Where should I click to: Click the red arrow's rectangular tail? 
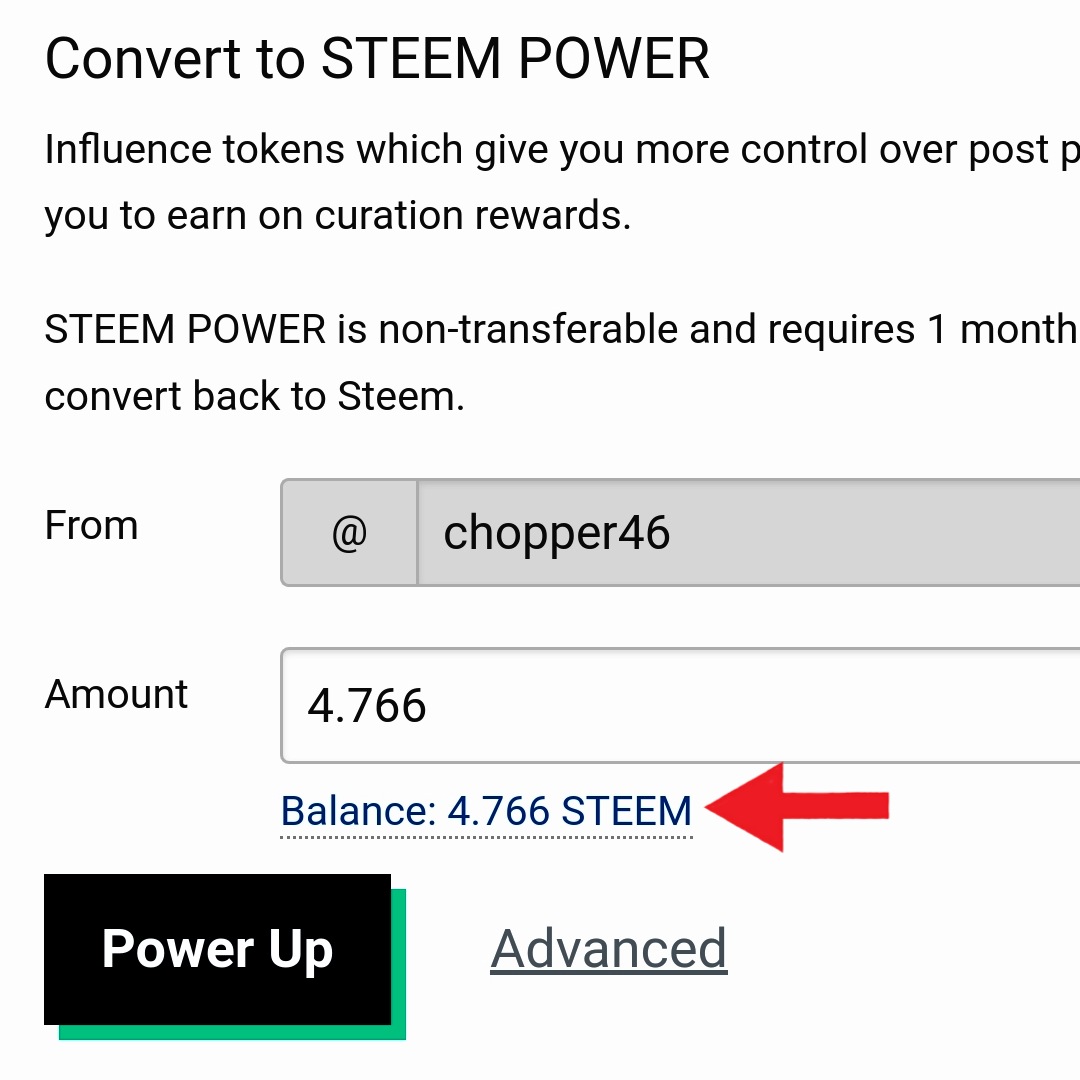[x=836, y=807]
